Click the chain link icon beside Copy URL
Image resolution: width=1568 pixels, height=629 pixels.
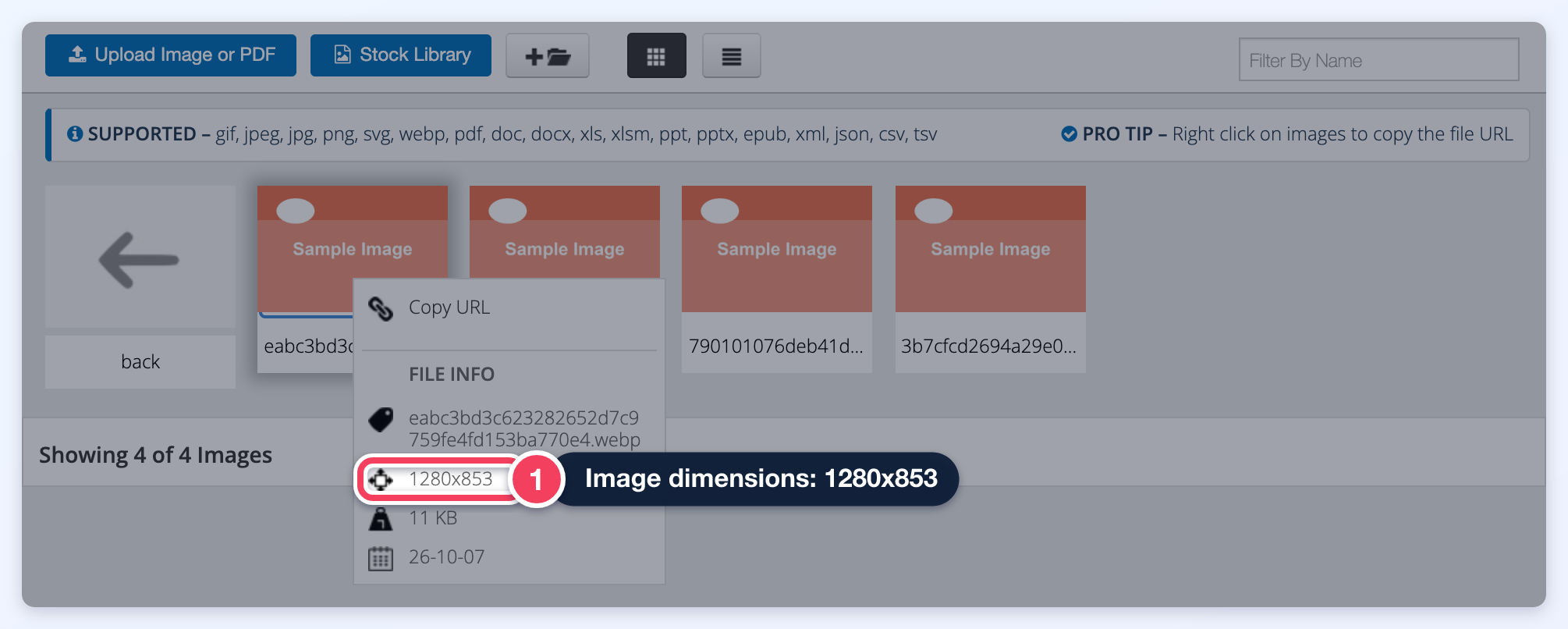pyautogui.click(x=381, y=309)
